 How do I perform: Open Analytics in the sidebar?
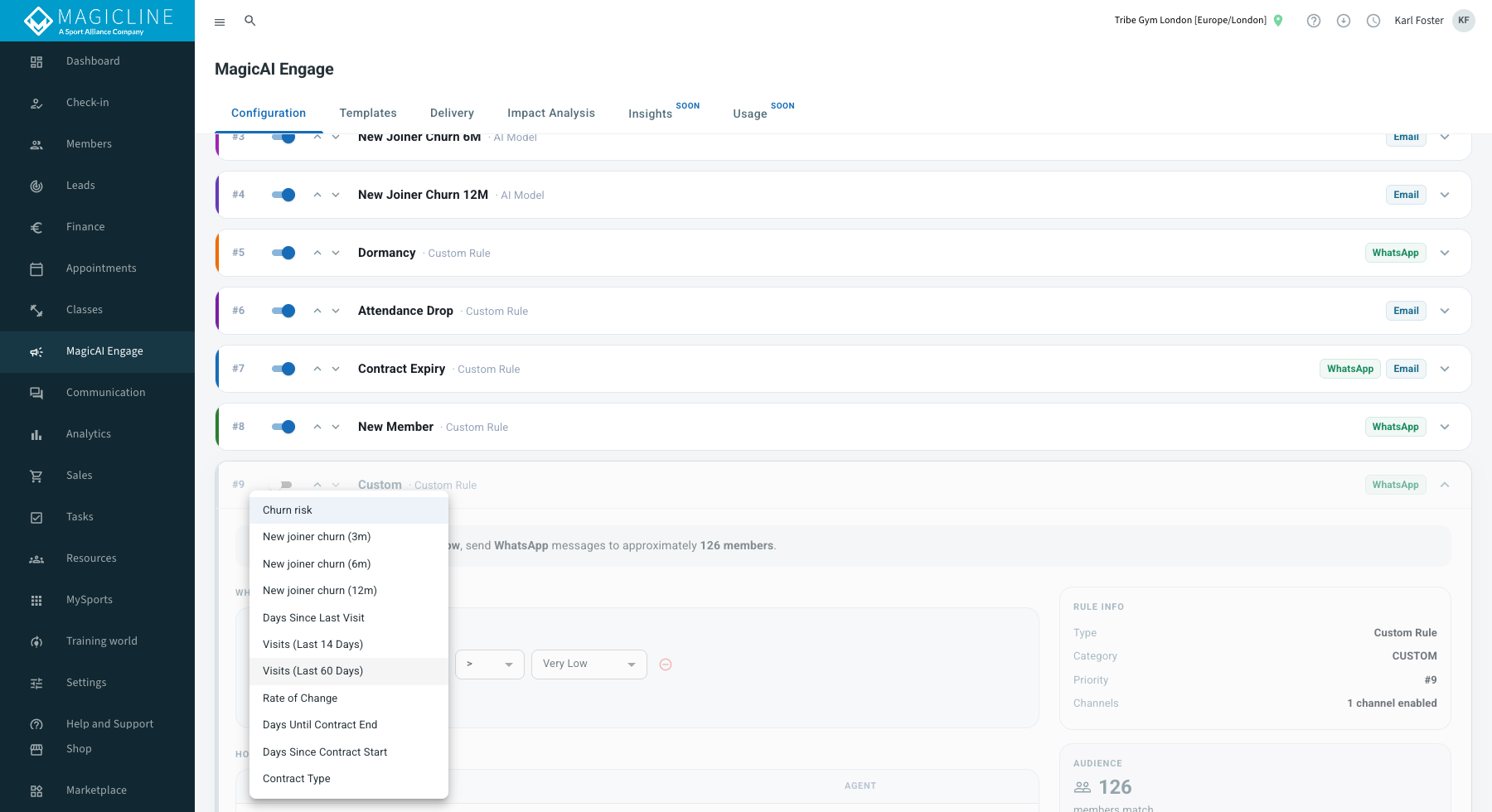97,434
